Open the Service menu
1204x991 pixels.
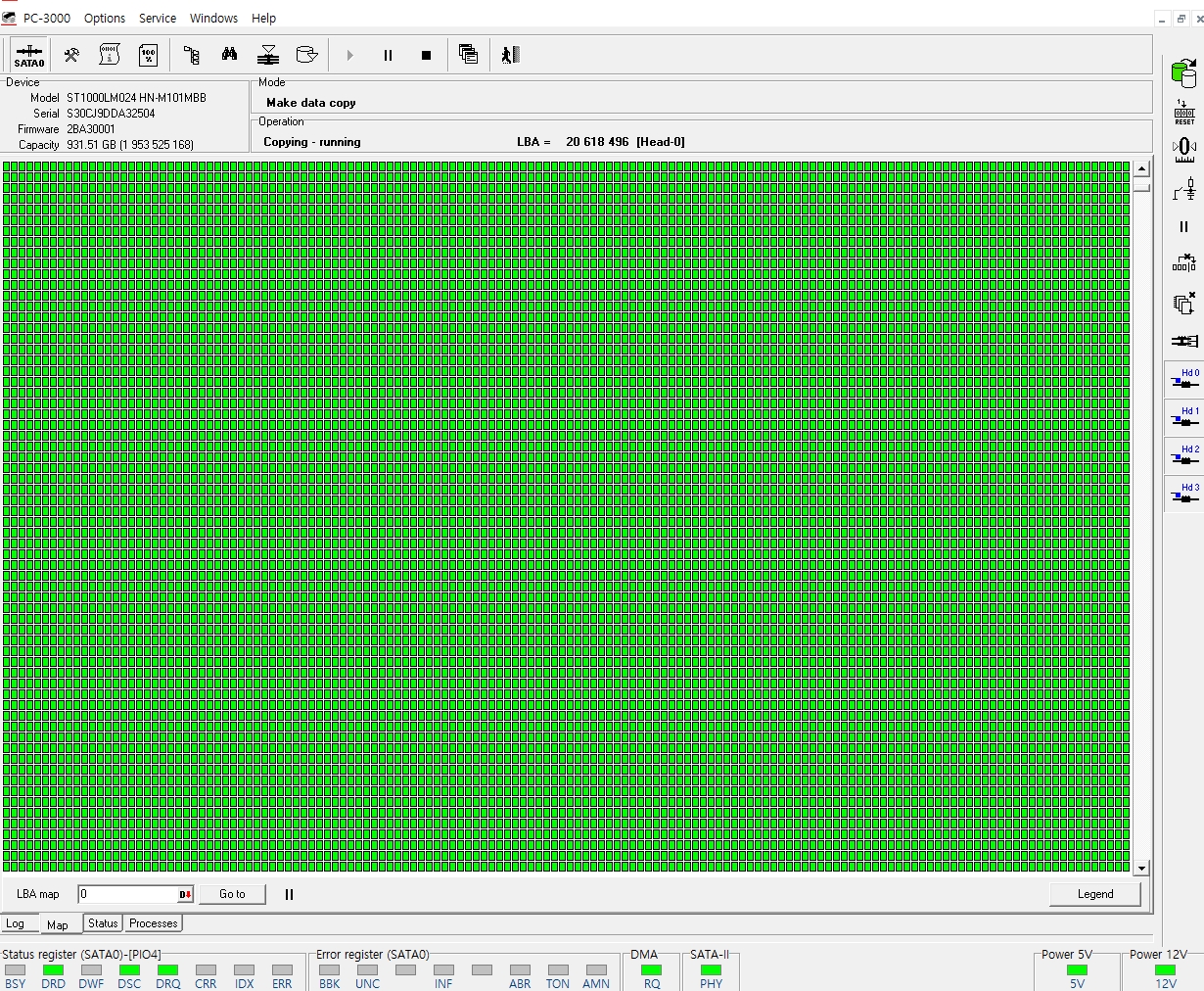pos(158,18)
